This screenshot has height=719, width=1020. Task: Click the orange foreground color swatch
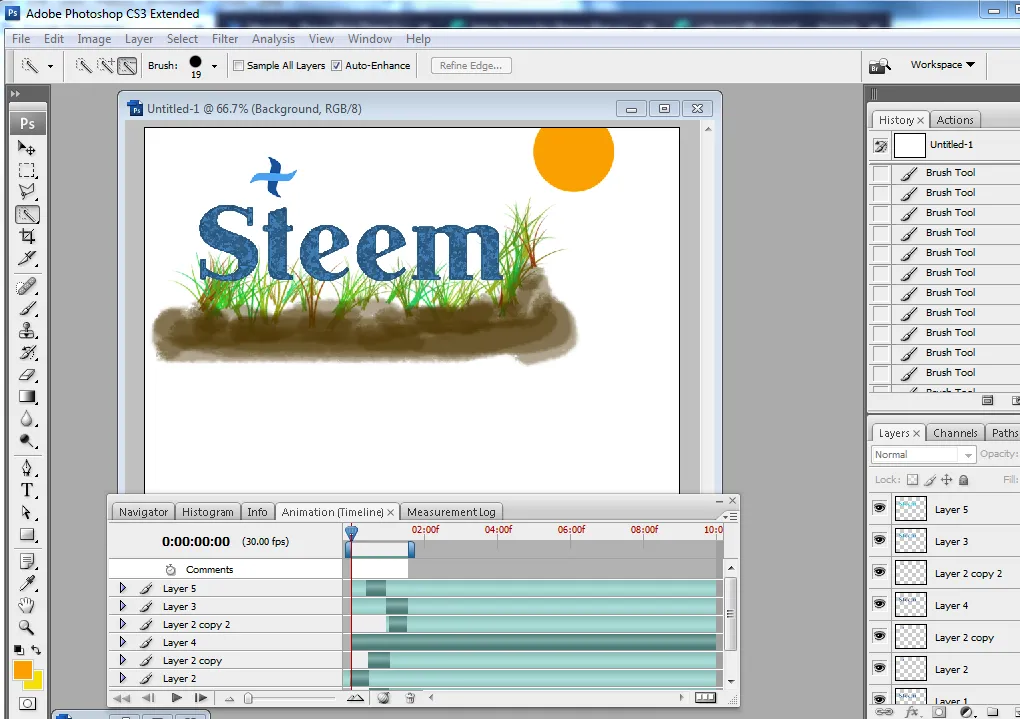point(21,670)
